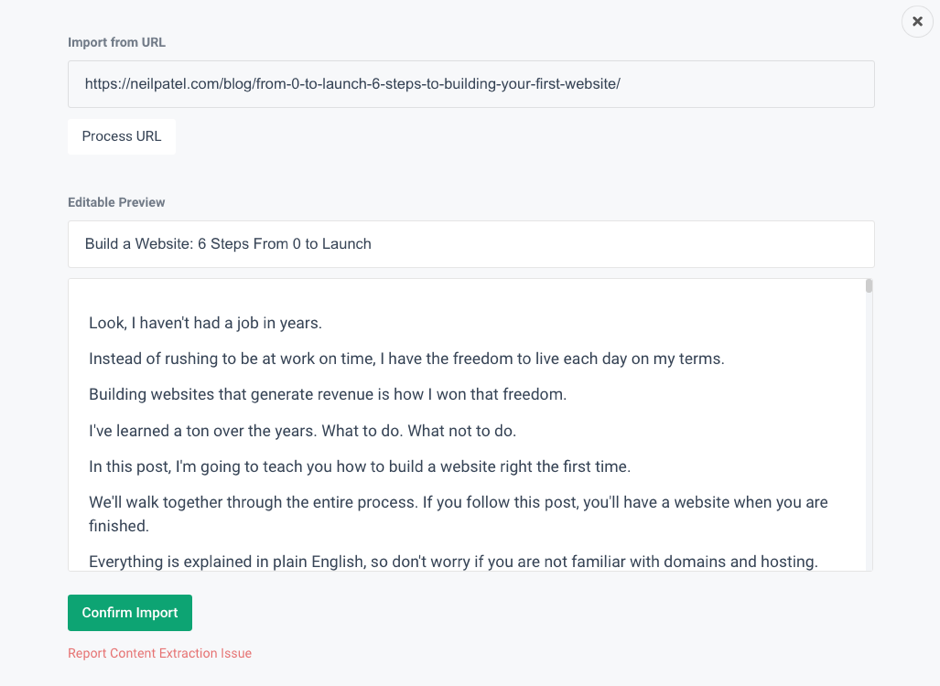
Task: Focus the Import from URL text field
Action: coord(471,84)
